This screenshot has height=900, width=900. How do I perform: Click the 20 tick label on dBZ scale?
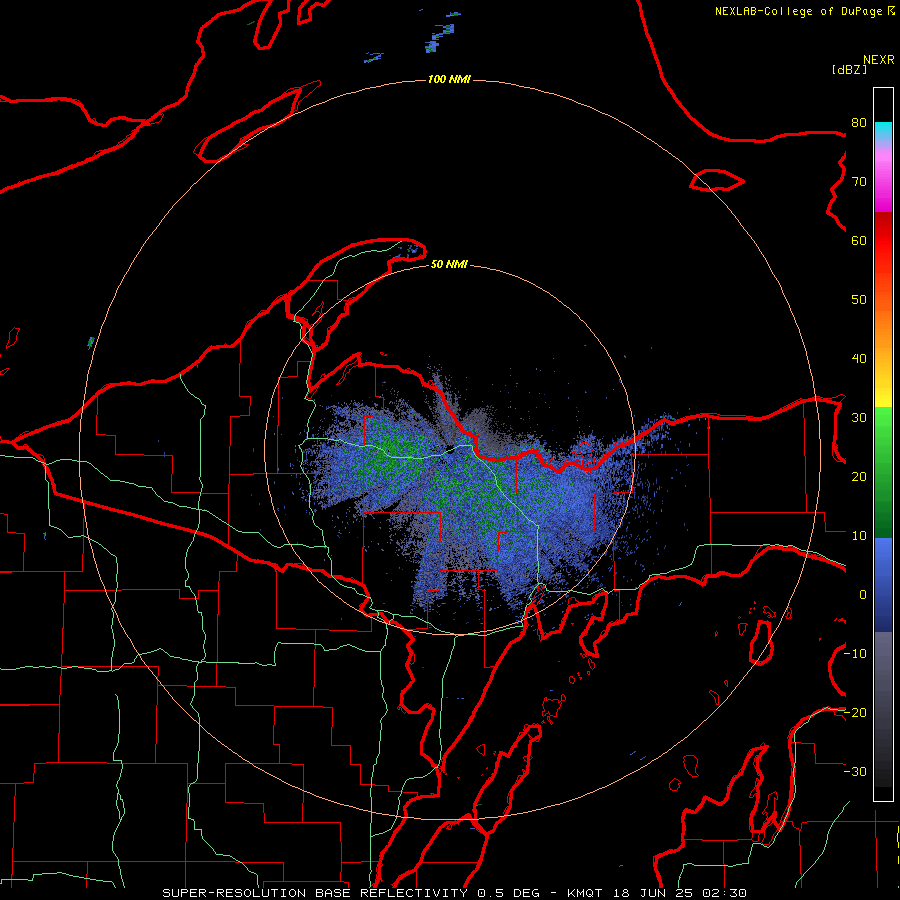pos(859,476)
